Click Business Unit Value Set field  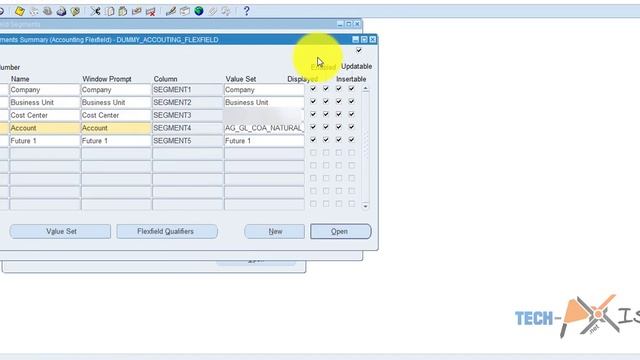264,102
